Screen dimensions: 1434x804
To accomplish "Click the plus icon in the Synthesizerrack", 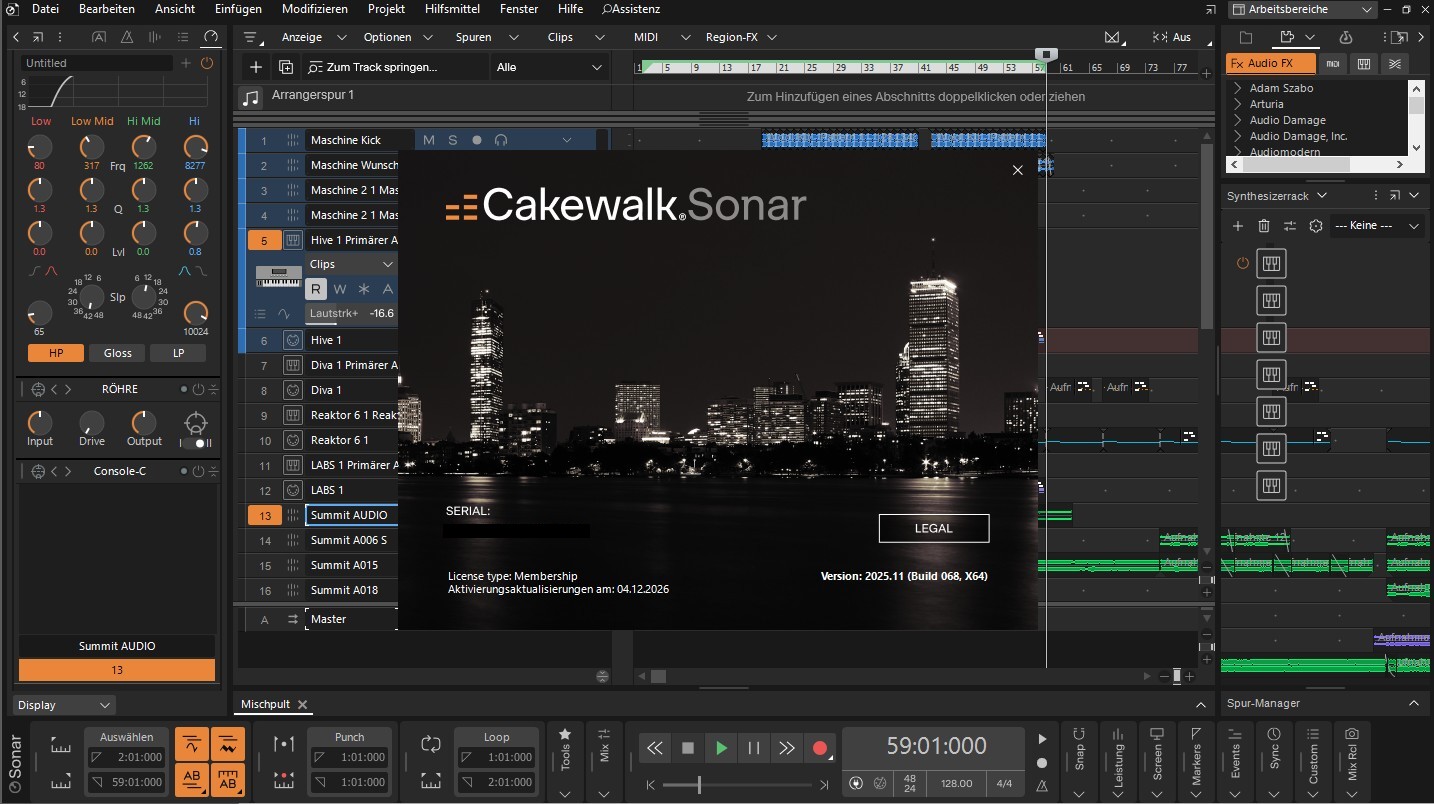I will pyautogui.click(x=1238, y=226).
